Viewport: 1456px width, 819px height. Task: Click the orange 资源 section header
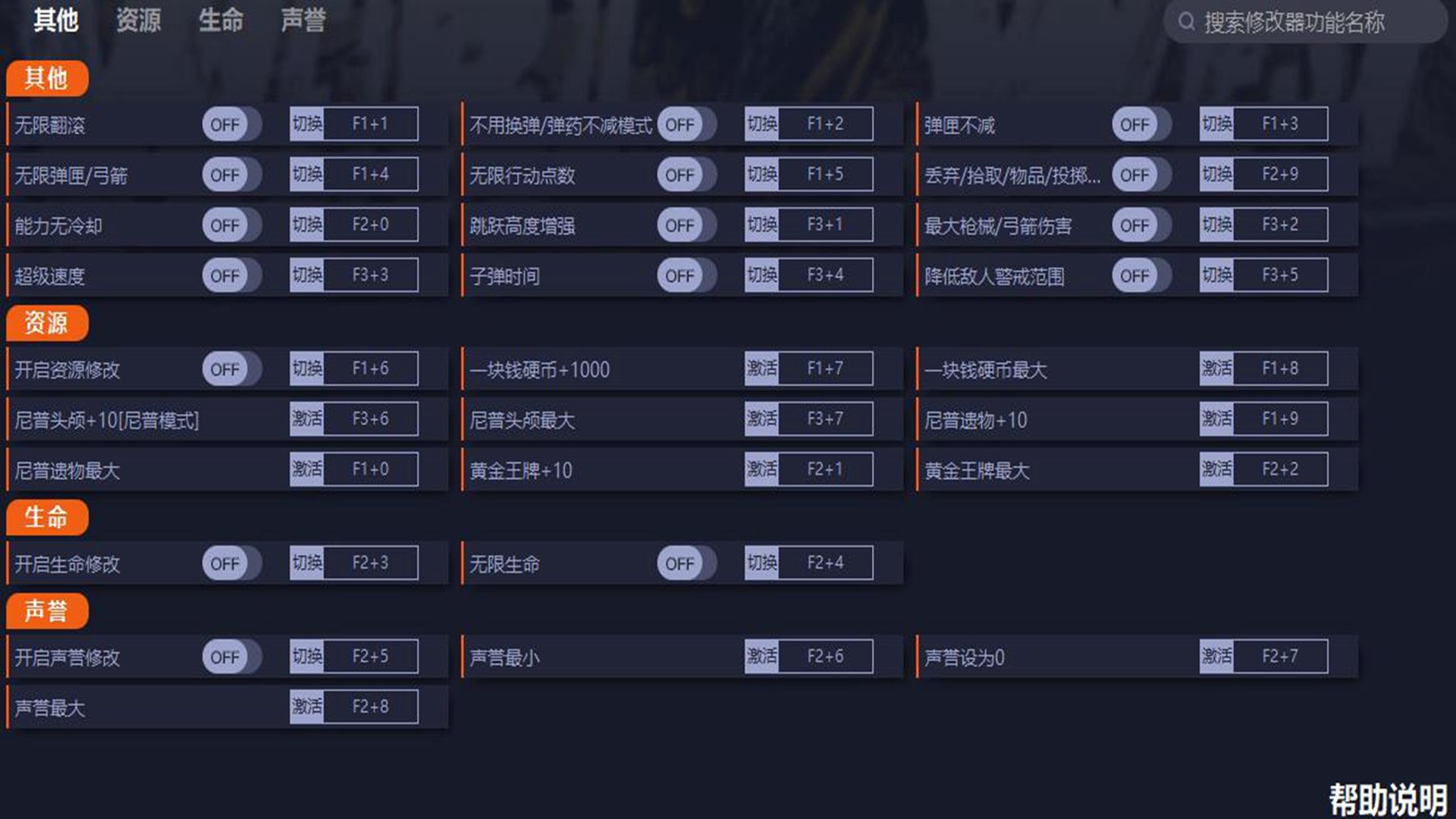pyautogui.click(x=46, y=323)
